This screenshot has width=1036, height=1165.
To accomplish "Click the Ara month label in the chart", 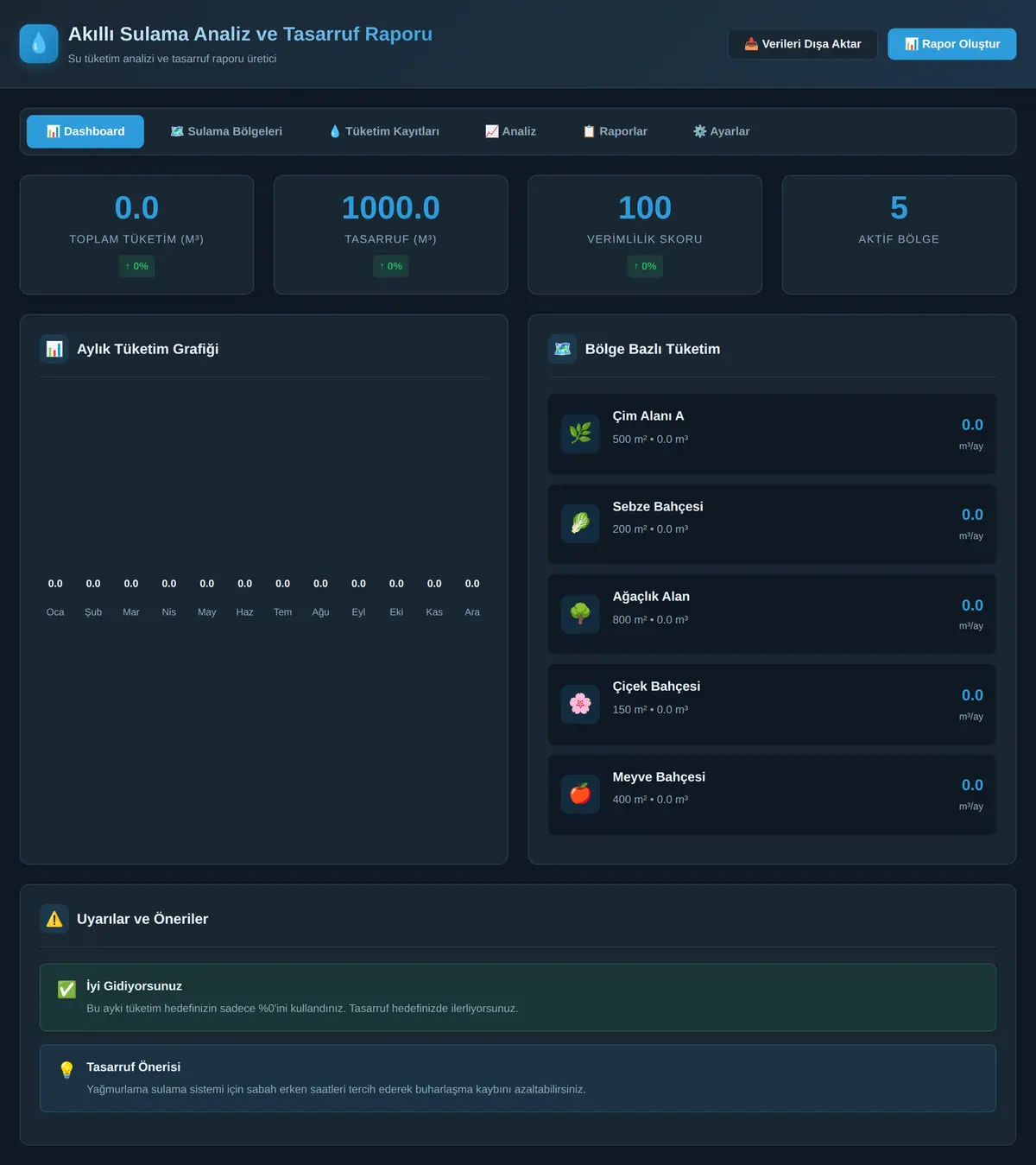I will tap(472, 612).
